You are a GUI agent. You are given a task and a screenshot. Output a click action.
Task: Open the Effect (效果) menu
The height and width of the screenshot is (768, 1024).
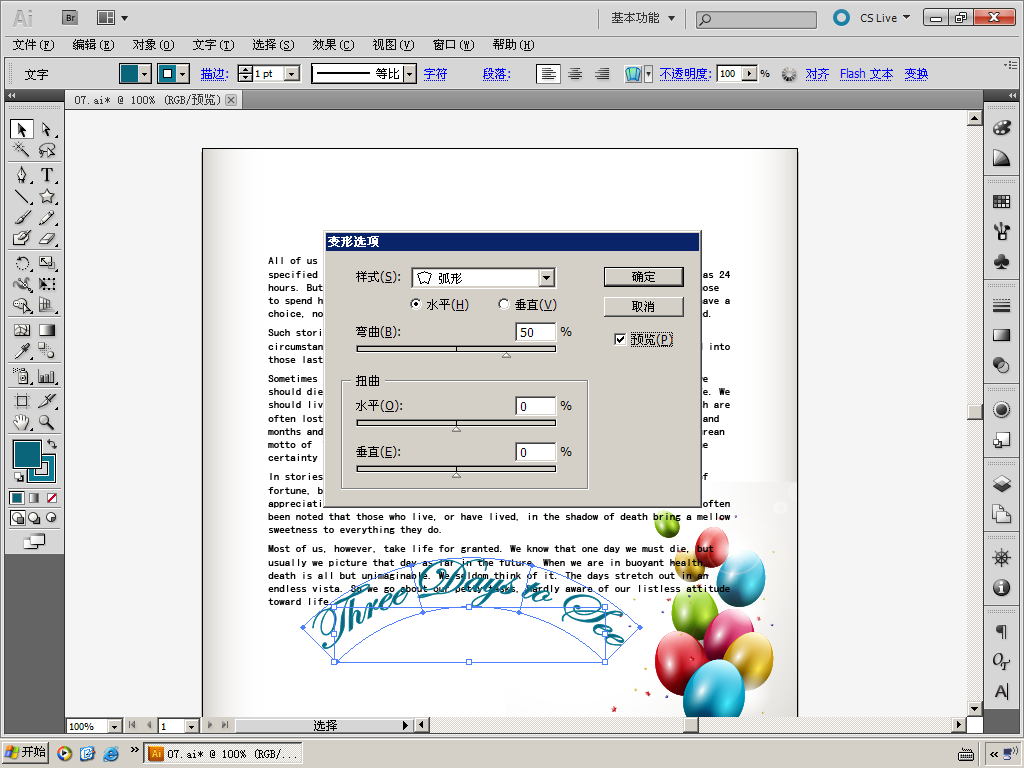tap(333, 45)
